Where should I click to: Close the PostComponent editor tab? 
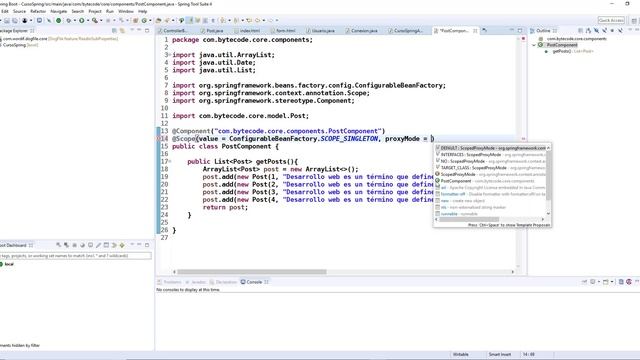(475, 31)
